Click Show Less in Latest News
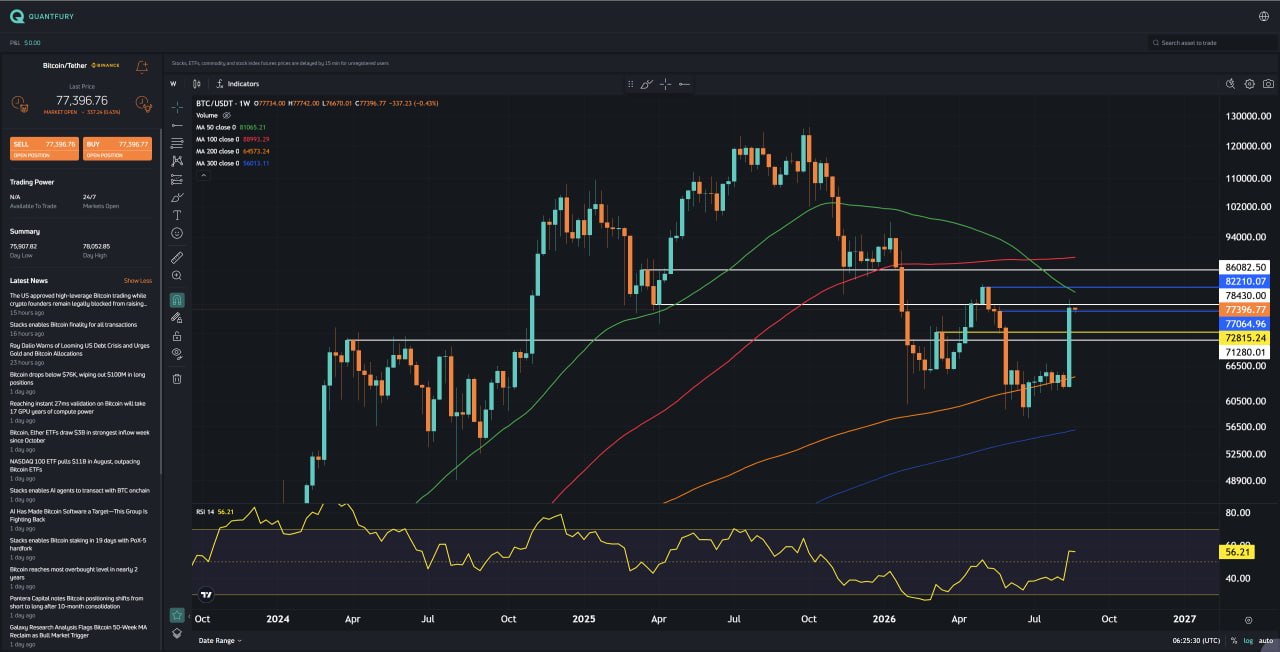The image size is (1280, 652). point(138,281)
